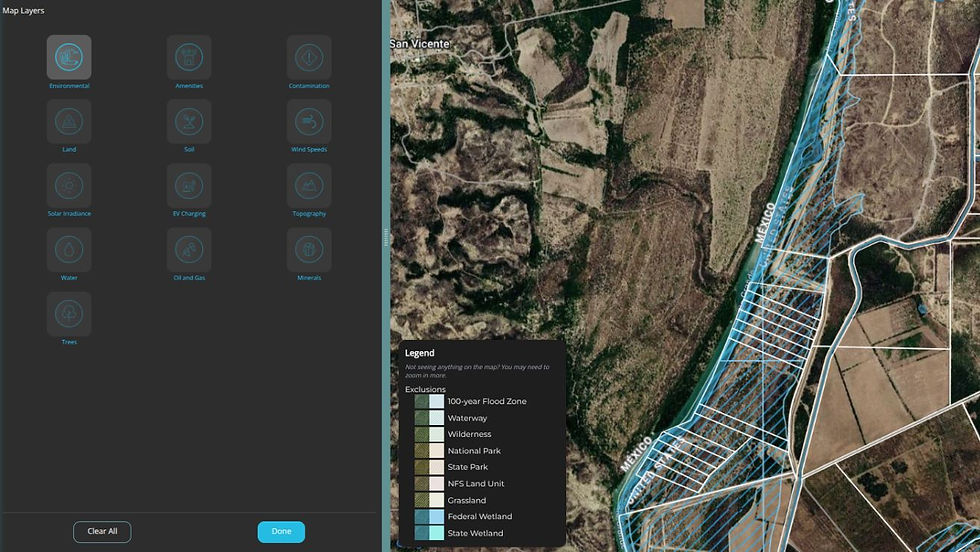Viewport: 980px width, 552px height.
Task: Click the San Vicente map label
Action: (419, 44)
